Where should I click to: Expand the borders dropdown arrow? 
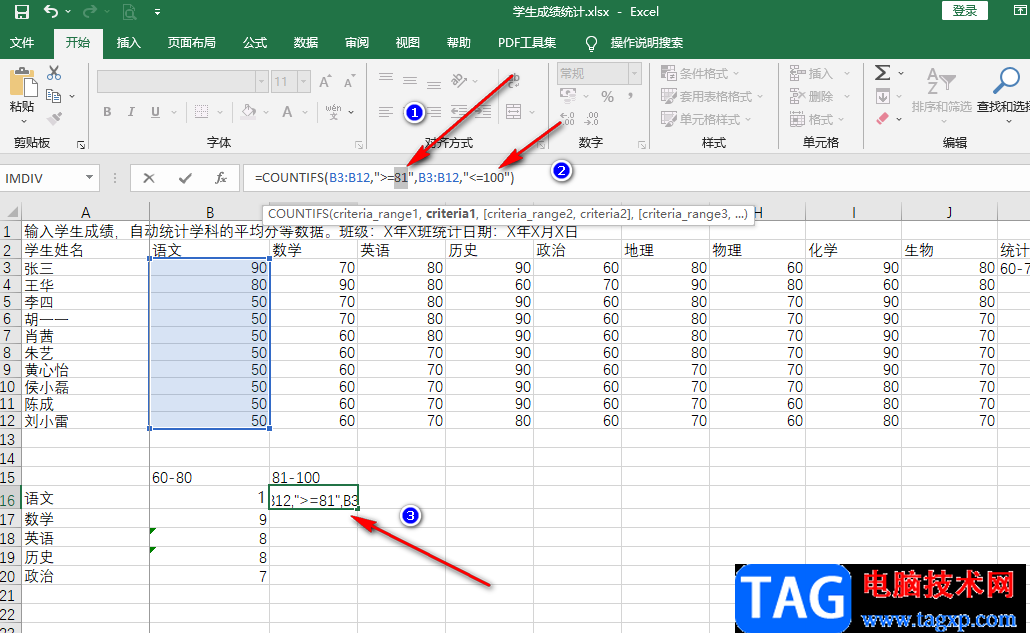click(220, 112)
